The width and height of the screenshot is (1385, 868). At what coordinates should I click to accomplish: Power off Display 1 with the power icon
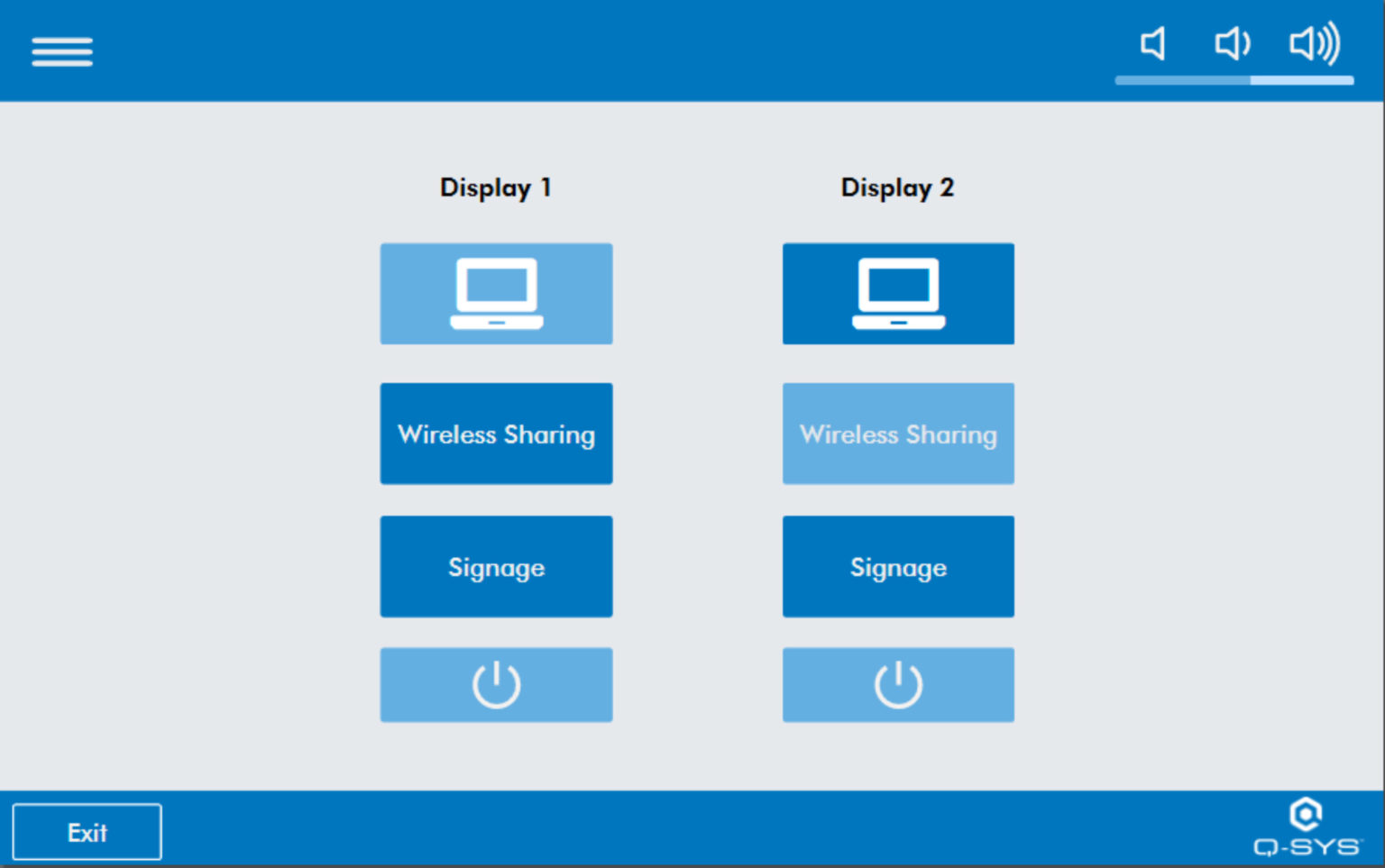496,684
